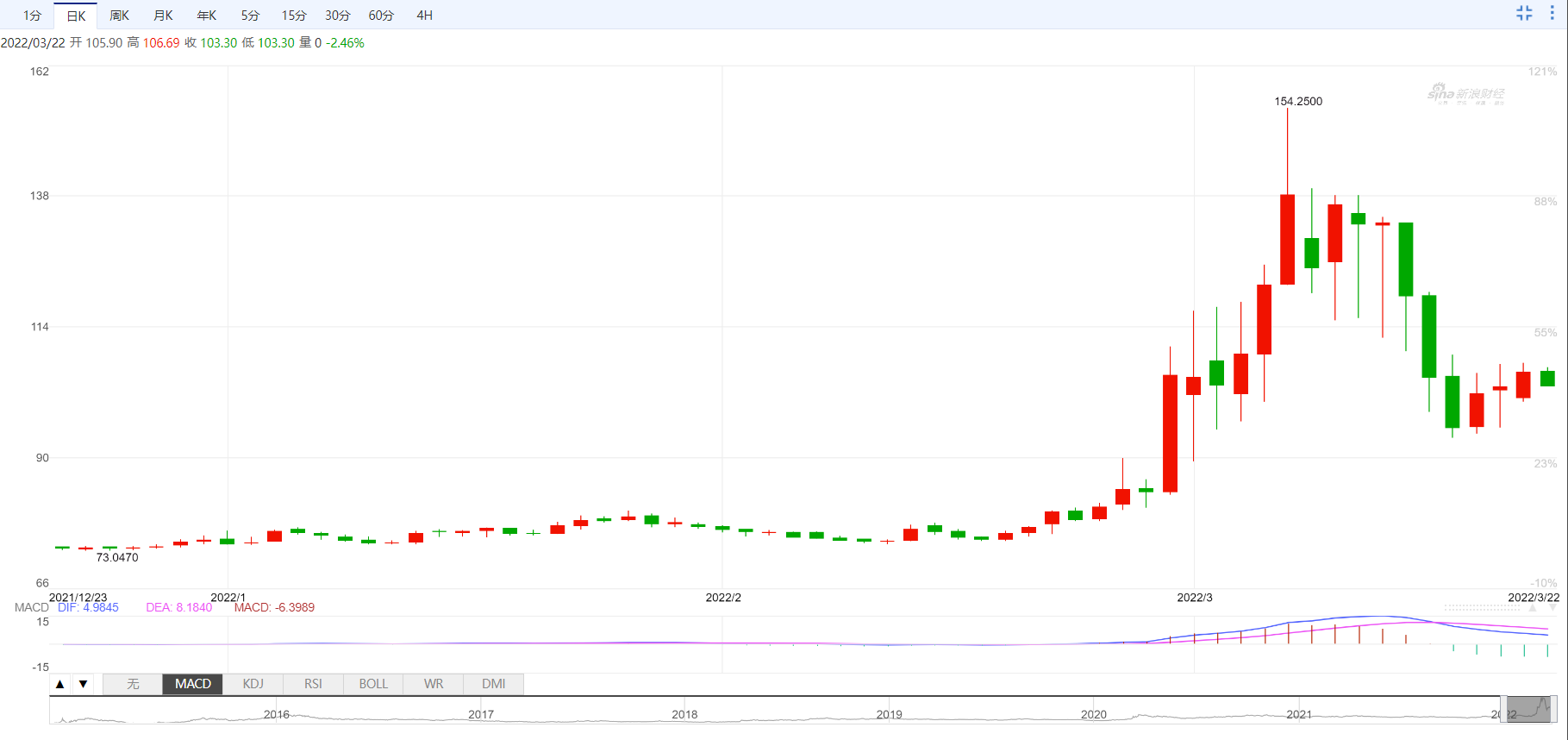Show the RSI indicator
This screenshot has width=1568, height=740.
[313, 684]
